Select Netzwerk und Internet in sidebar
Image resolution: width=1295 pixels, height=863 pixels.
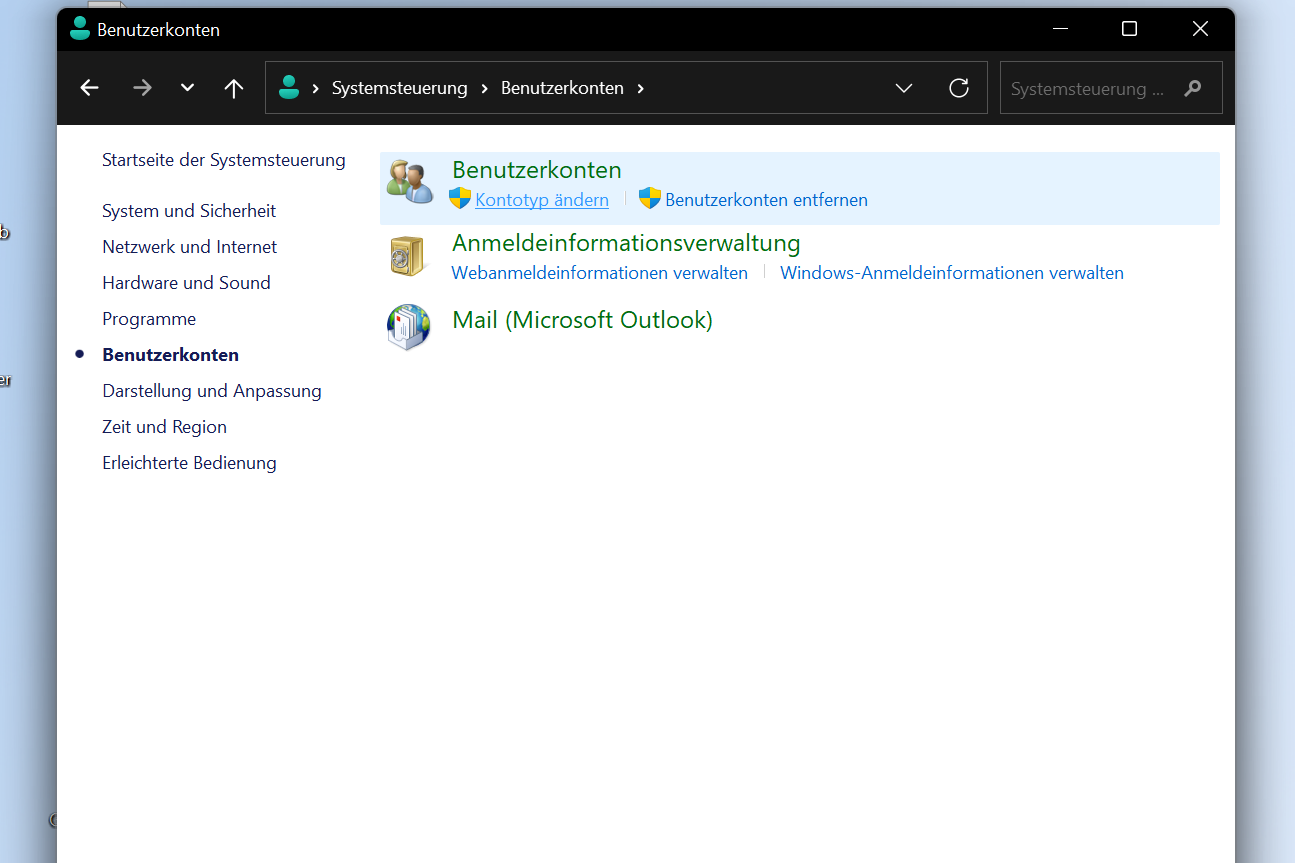click(189, 247)
